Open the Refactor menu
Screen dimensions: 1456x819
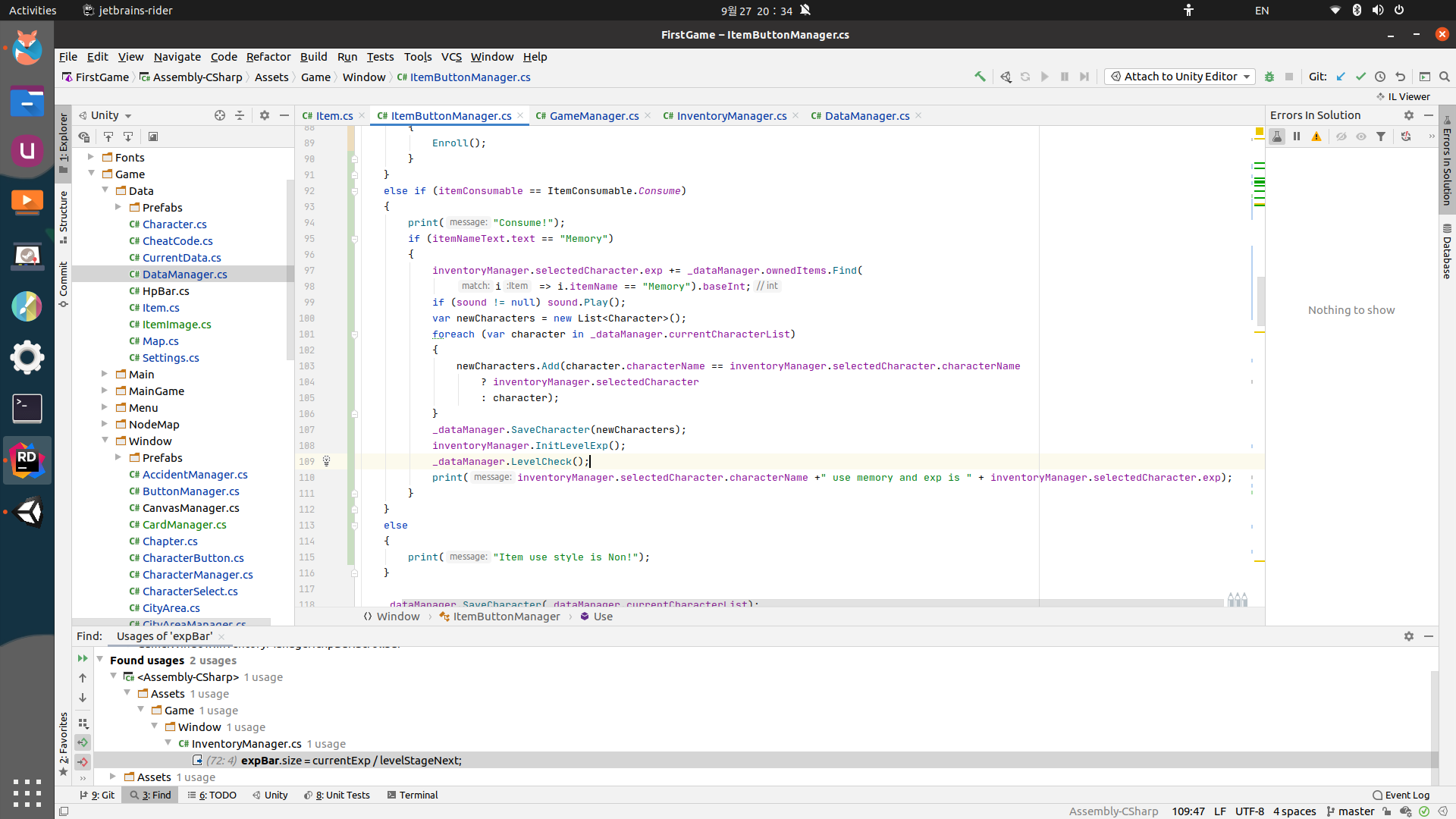pyautogui.click(x=268, y=57)
